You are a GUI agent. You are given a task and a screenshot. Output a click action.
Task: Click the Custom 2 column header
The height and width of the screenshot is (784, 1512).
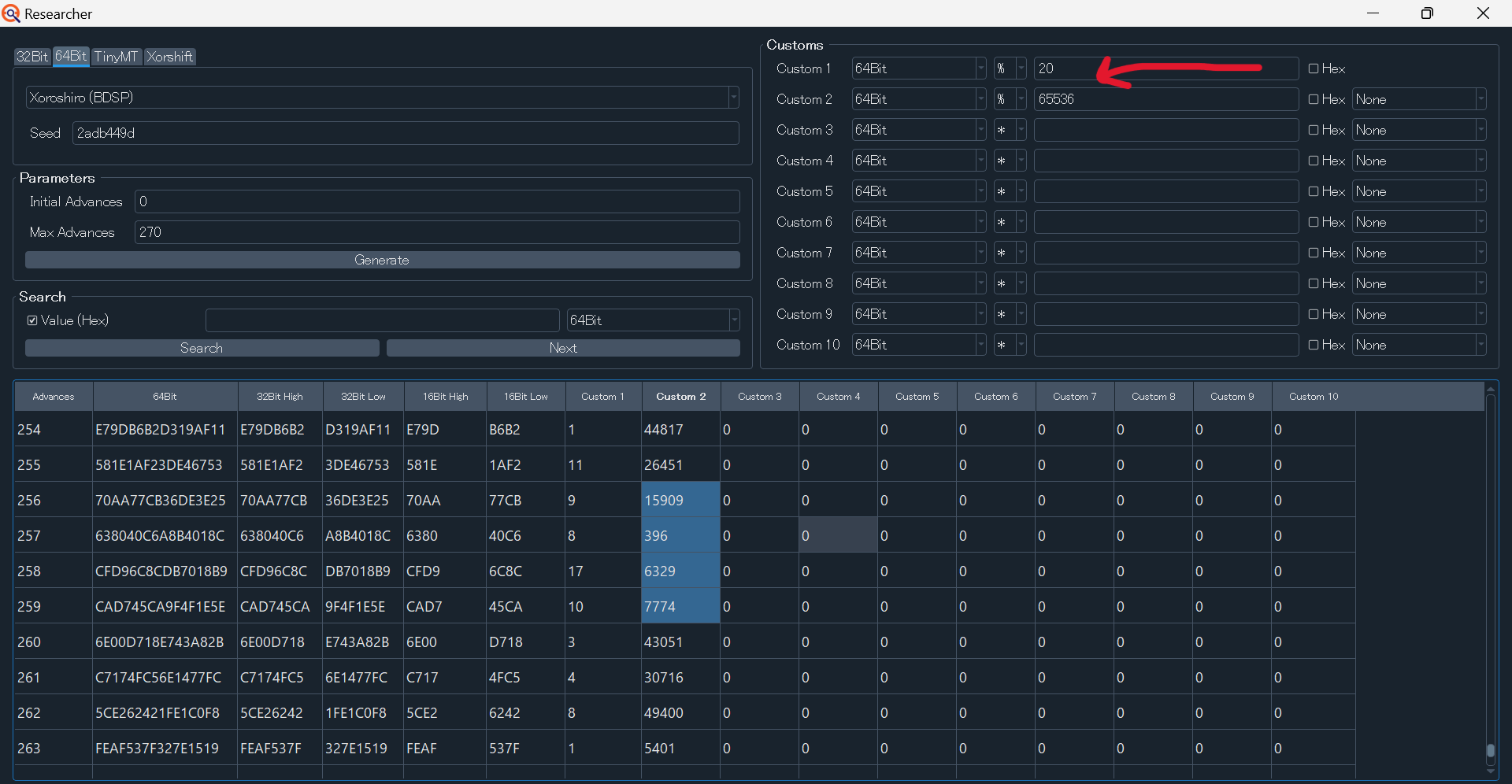point(681,397)
